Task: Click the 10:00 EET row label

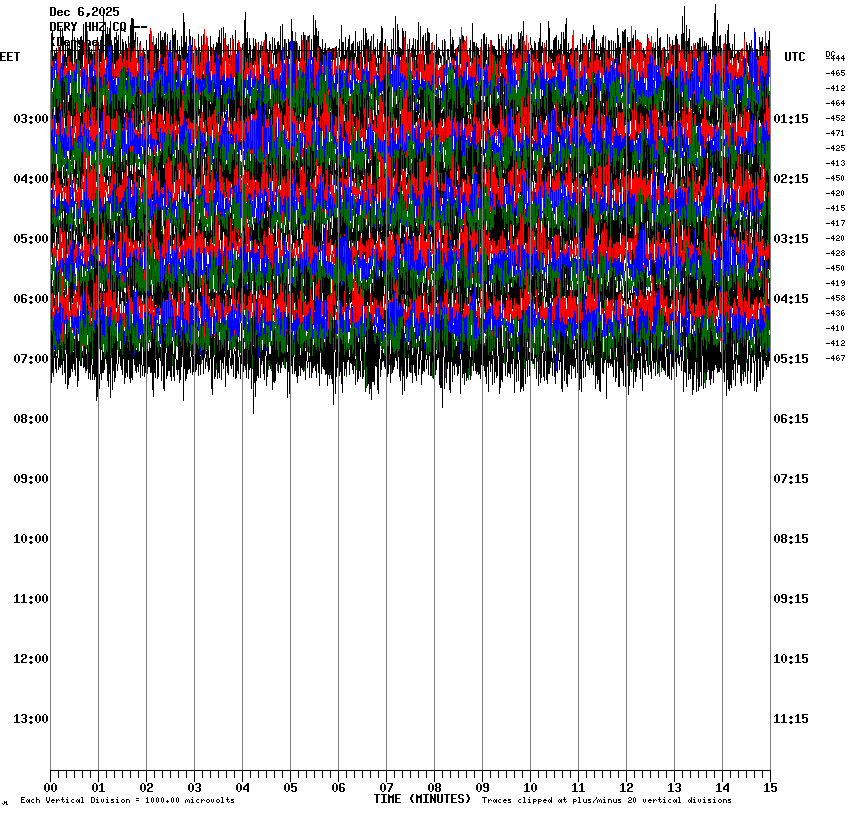Action: [x=31, y=539]
